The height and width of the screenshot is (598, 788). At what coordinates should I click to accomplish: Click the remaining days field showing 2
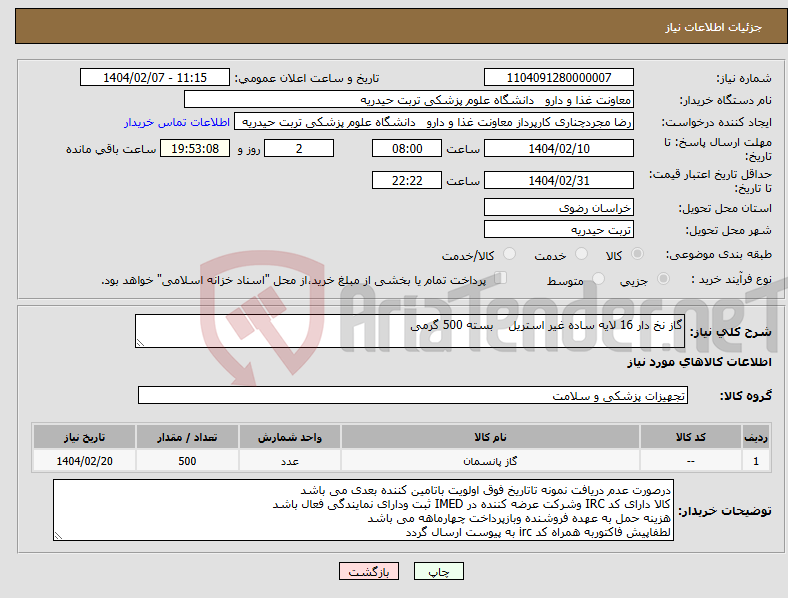(299, 148)
